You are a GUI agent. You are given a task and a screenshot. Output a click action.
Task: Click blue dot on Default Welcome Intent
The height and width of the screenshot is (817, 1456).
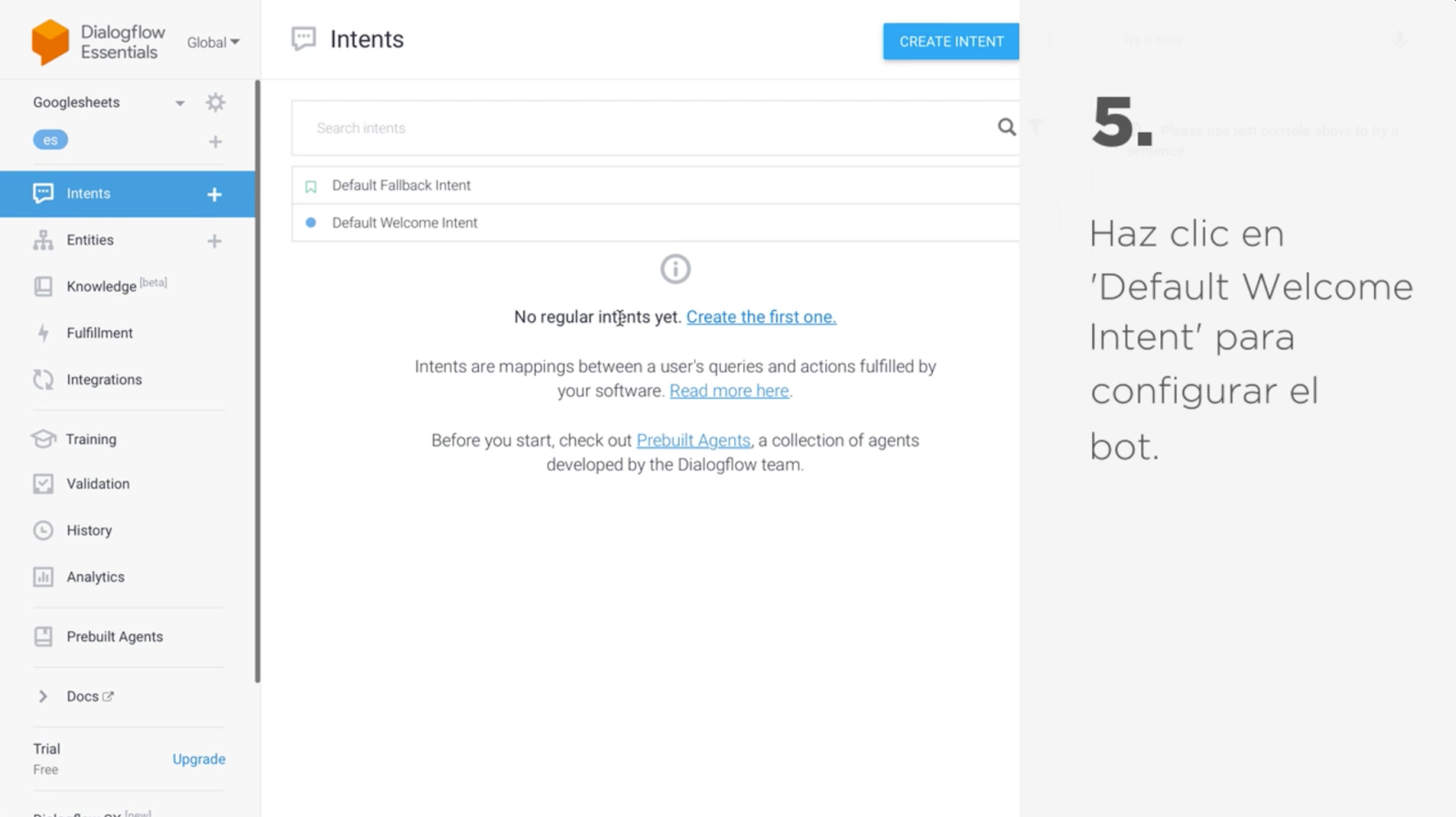(x=310, y=222)
